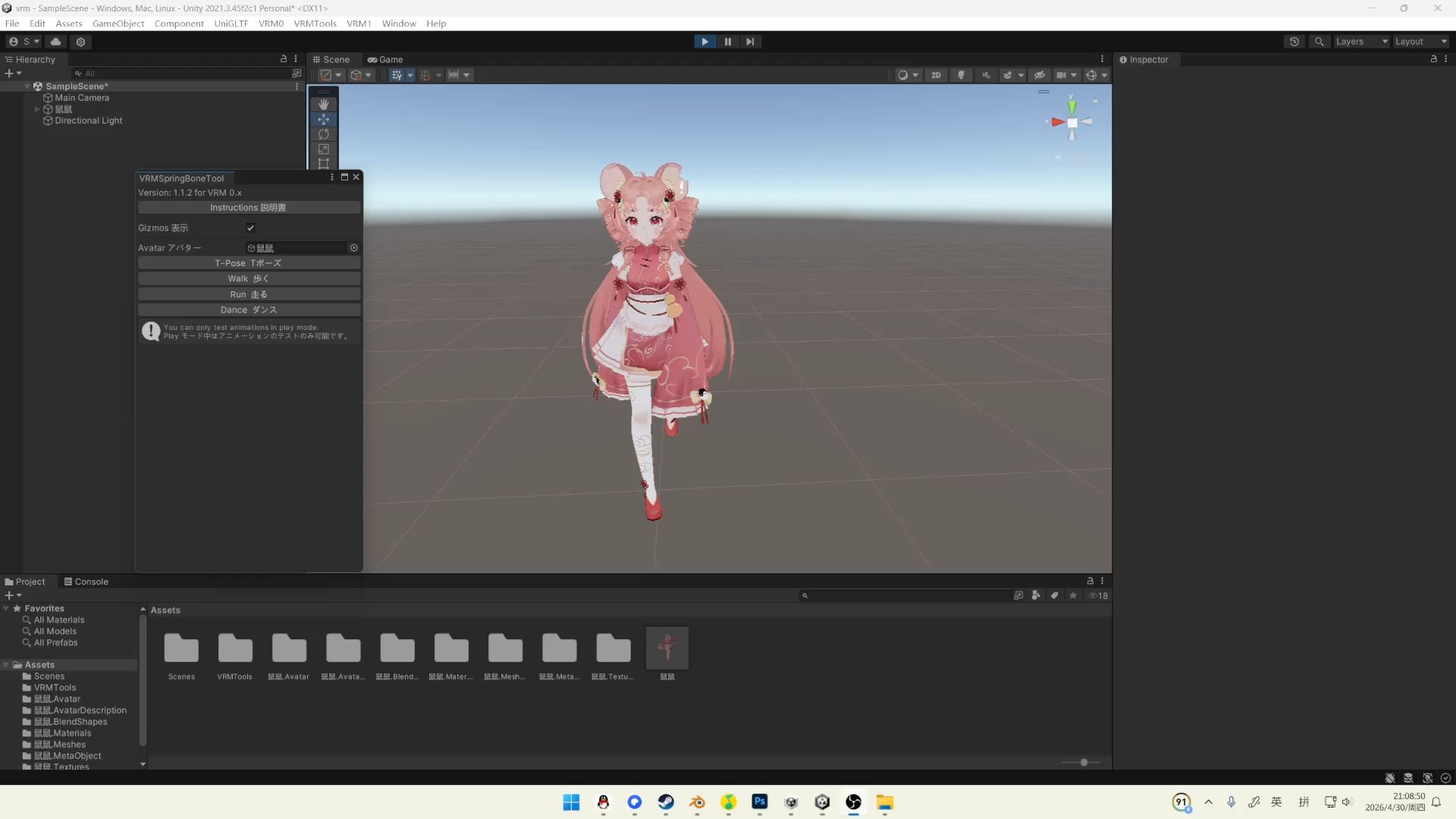The height and width of the screenshot is (819, 1456).
Task: Open the UniGLTF menu
Action: pos(231,24)
